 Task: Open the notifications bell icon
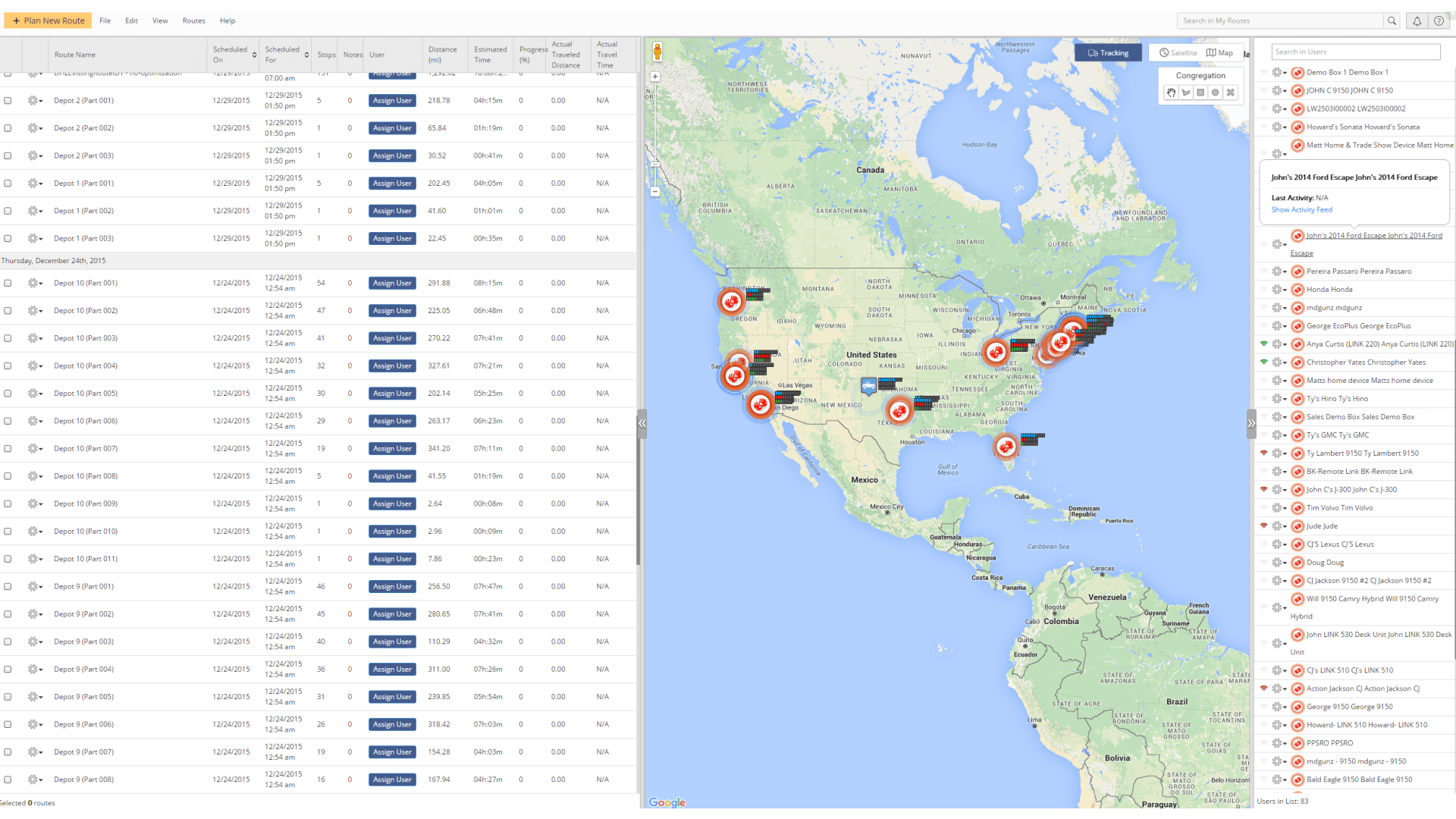tap(1417, 21)
